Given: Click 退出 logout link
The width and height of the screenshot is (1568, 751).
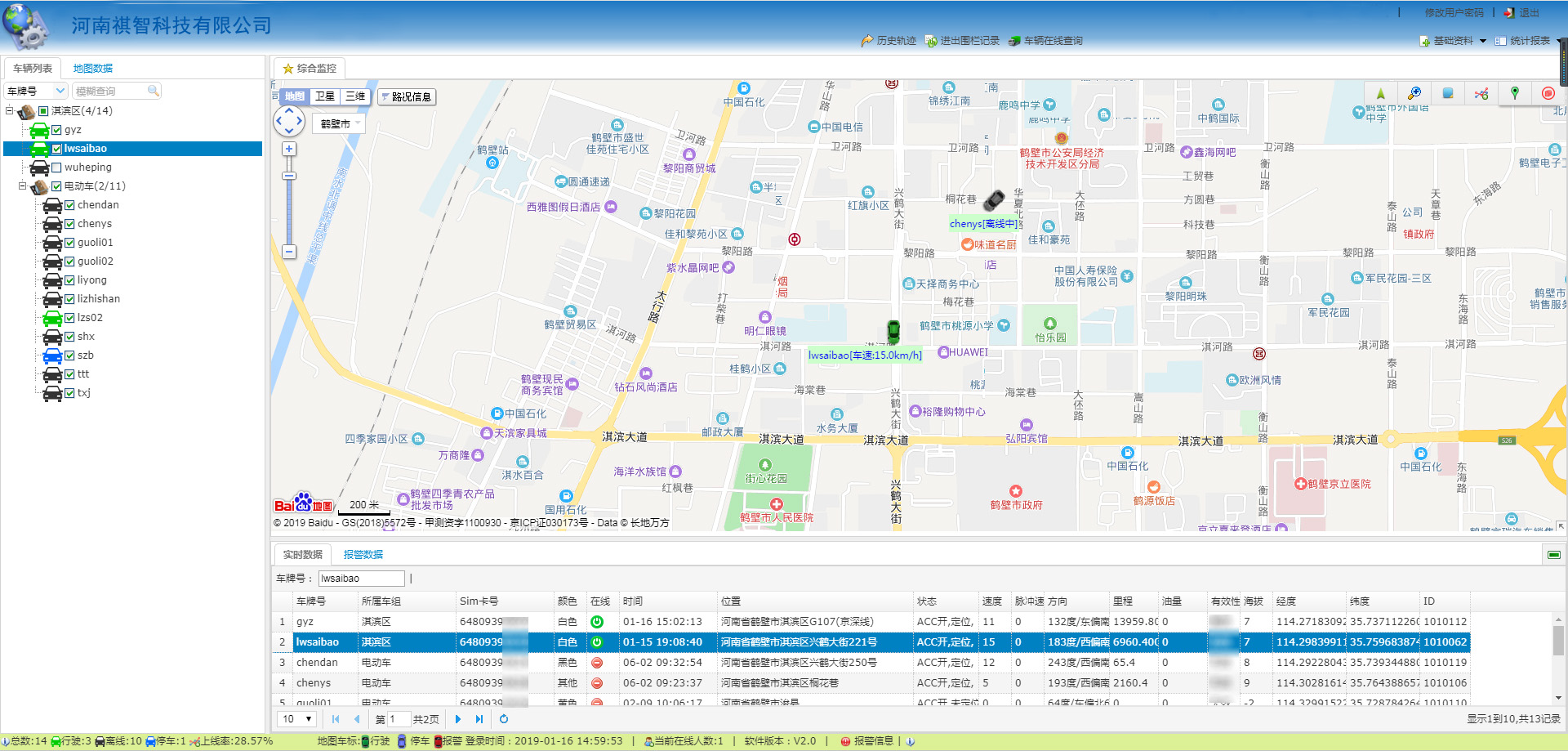Looking at the screenshot, I should coord(1521,13).
